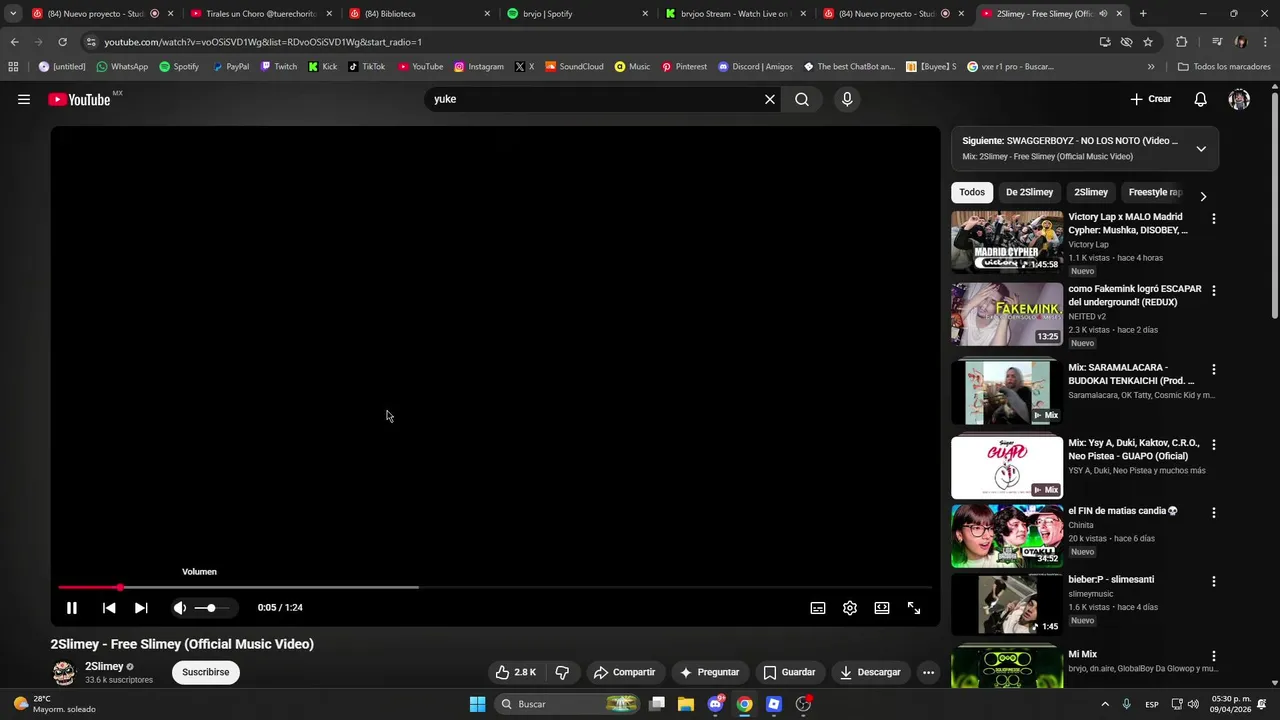
Task: Open options for the Fakemink video
Action: (1214, 291)
